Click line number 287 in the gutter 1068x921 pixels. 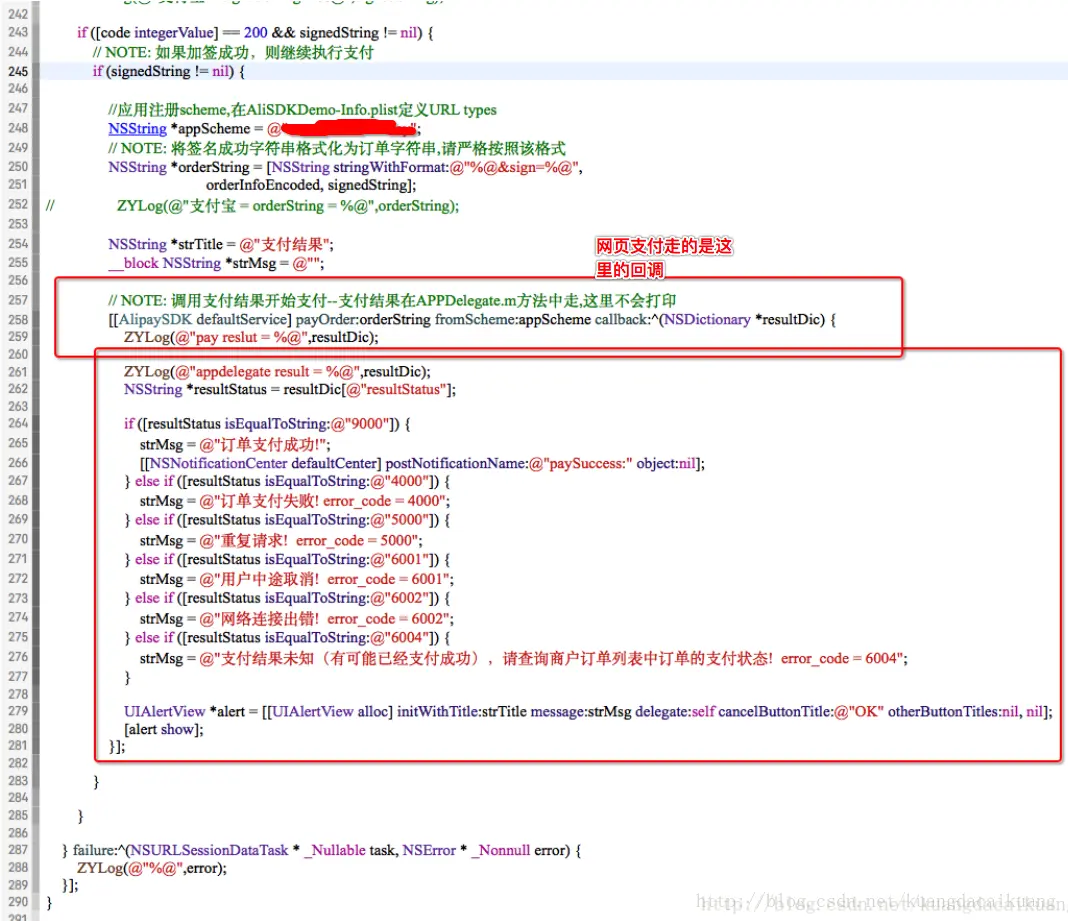tap(18, 850)
